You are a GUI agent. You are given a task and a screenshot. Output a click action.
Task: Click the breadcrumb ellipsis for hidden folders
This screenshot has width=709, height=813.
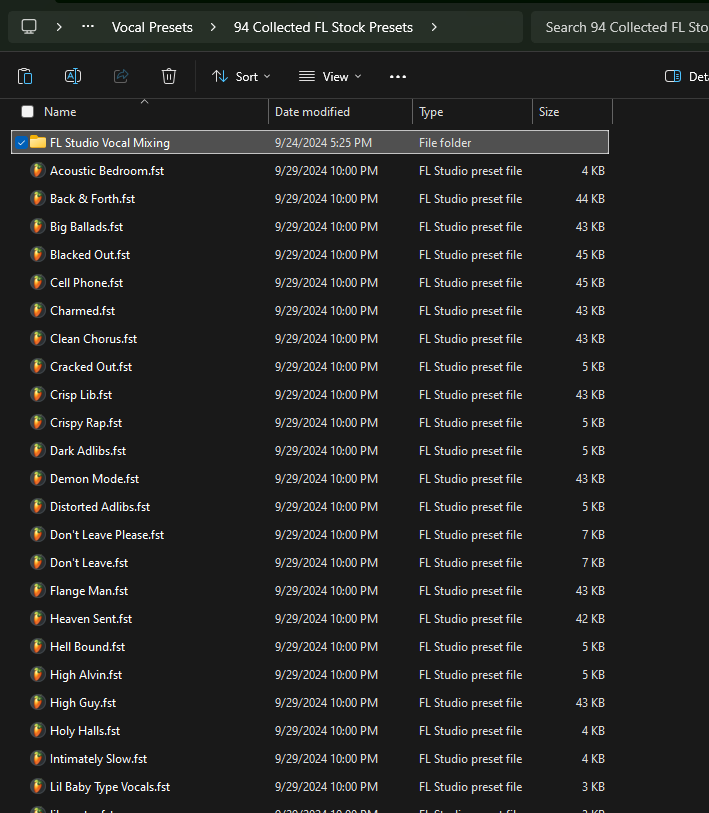[x=88, y=27]
